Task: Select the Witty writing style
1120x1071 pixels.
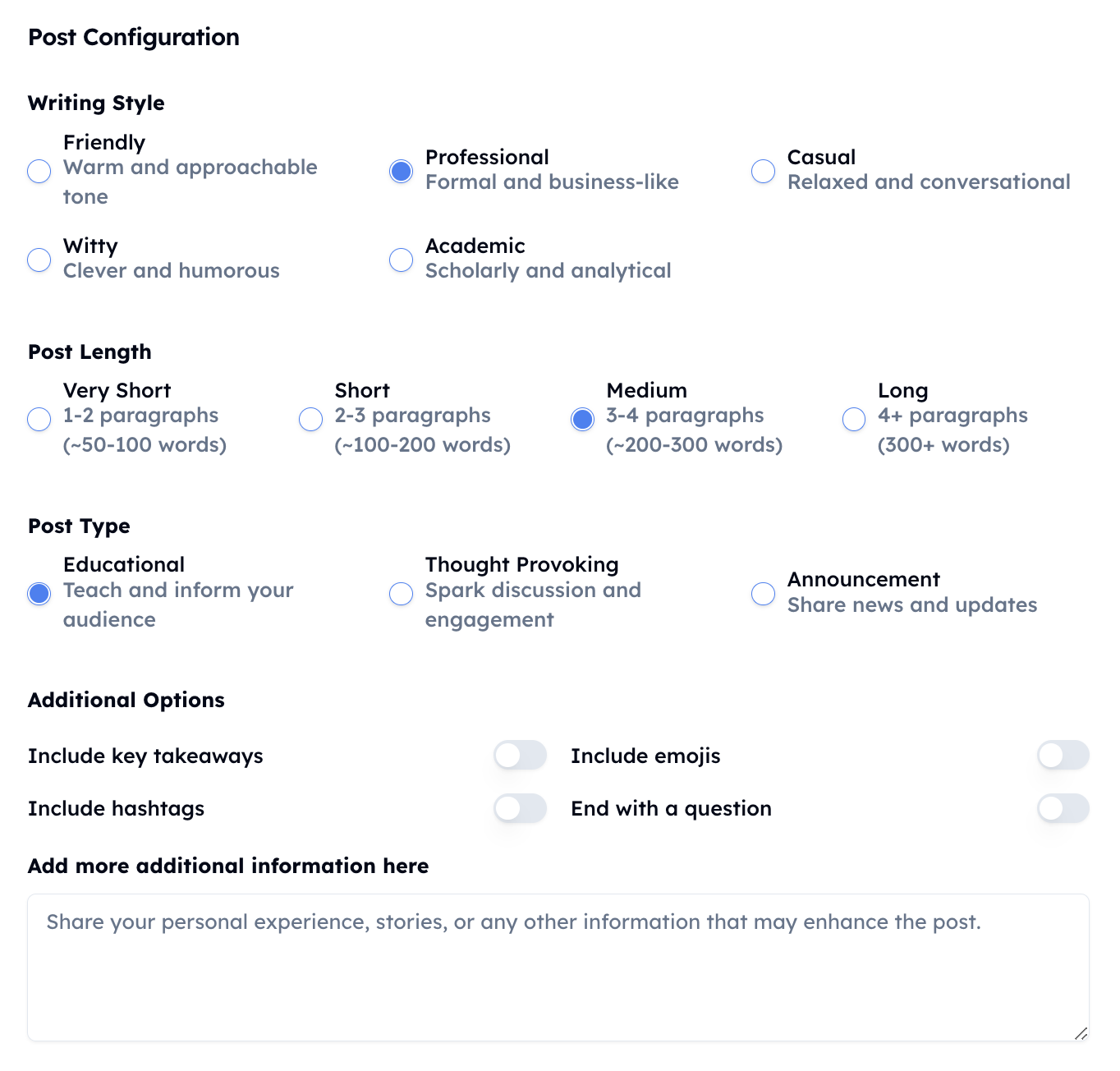Action: point(39,260)
